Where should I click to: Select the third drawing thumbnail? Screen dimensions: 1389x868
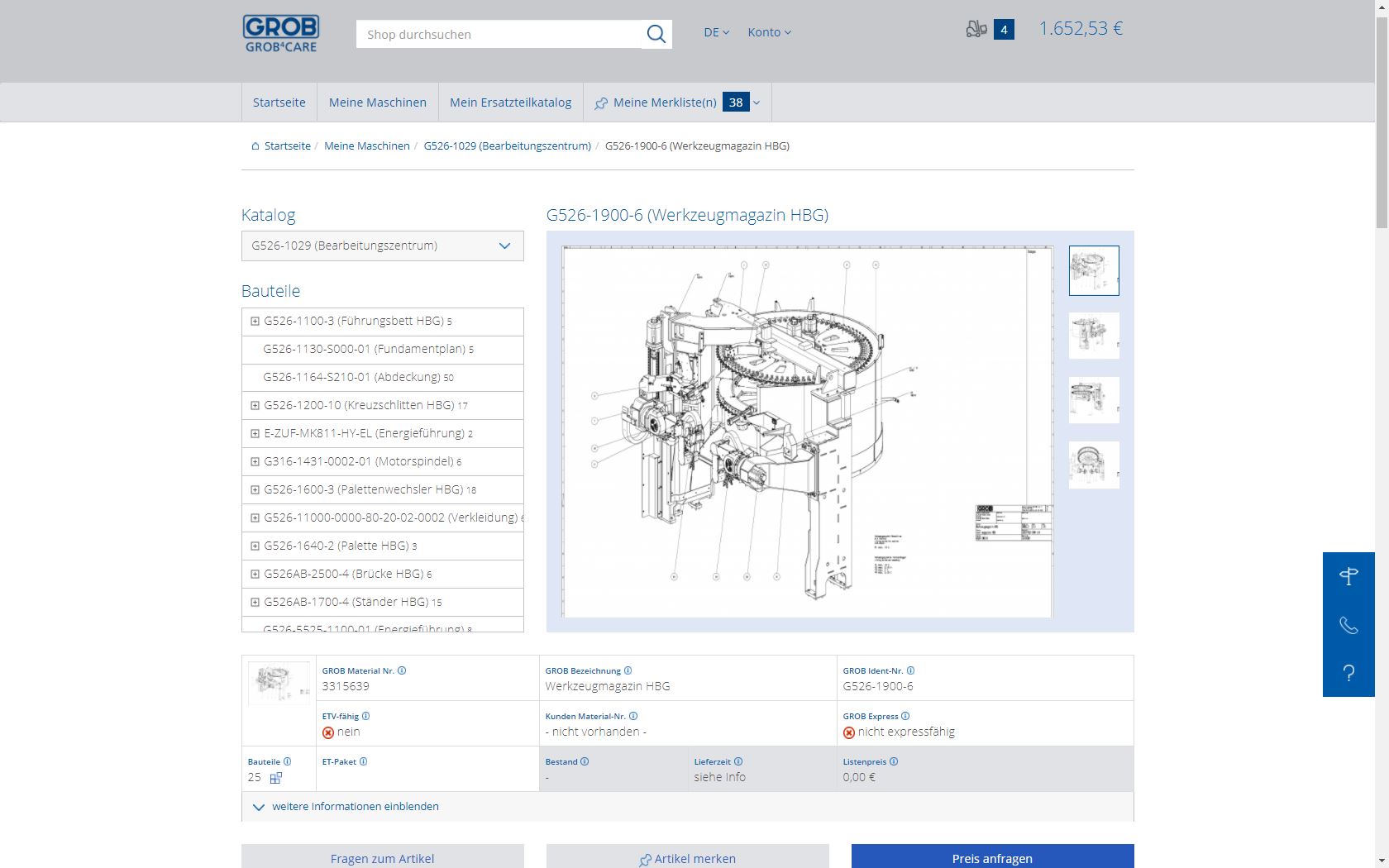(1094, 400)
